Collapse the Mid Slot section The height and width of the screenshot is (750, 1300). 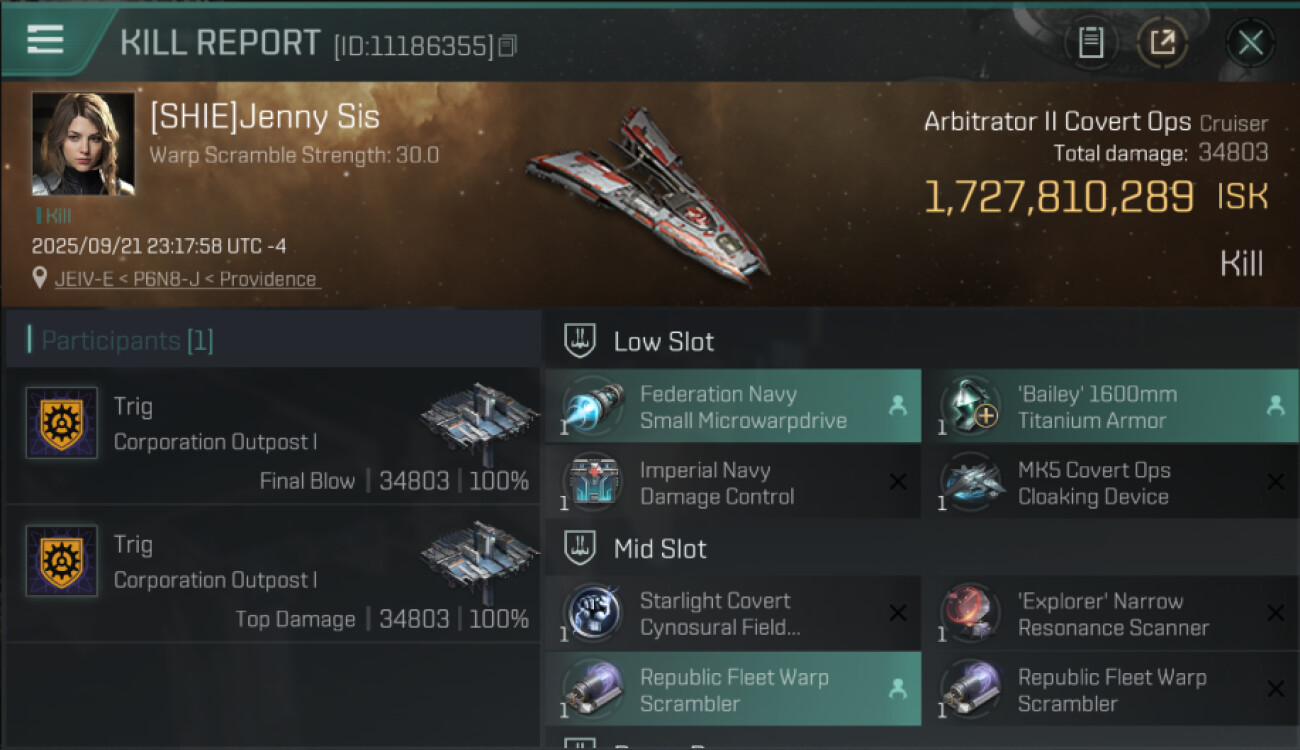[581, 548]
